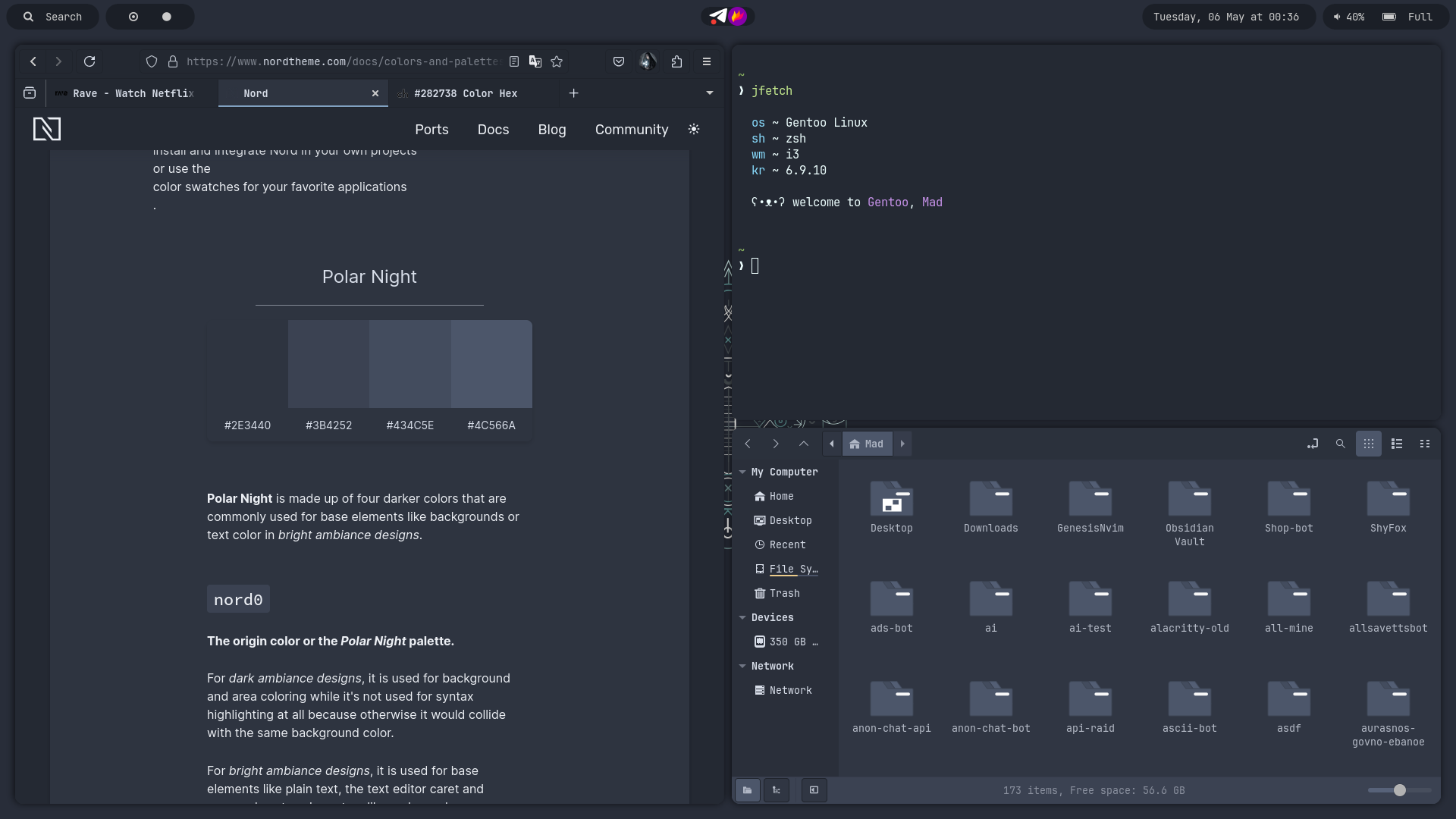Switch file manager to list view
The image size is (1456, 819).
pyautogui.click(x=1396, y=444)
